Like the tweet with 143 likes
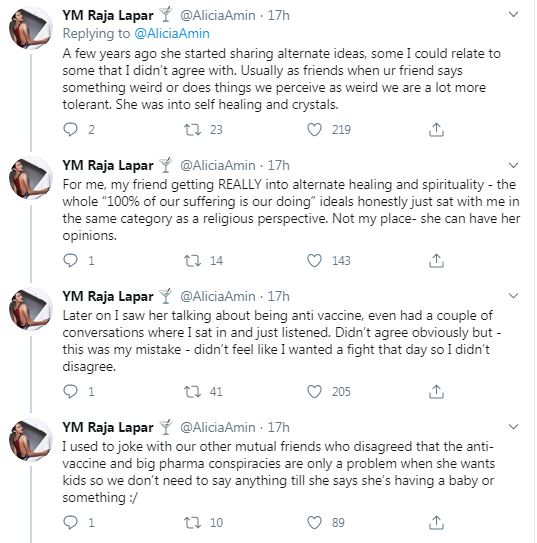This screenshot has width=537, height=543. (314, 260)
